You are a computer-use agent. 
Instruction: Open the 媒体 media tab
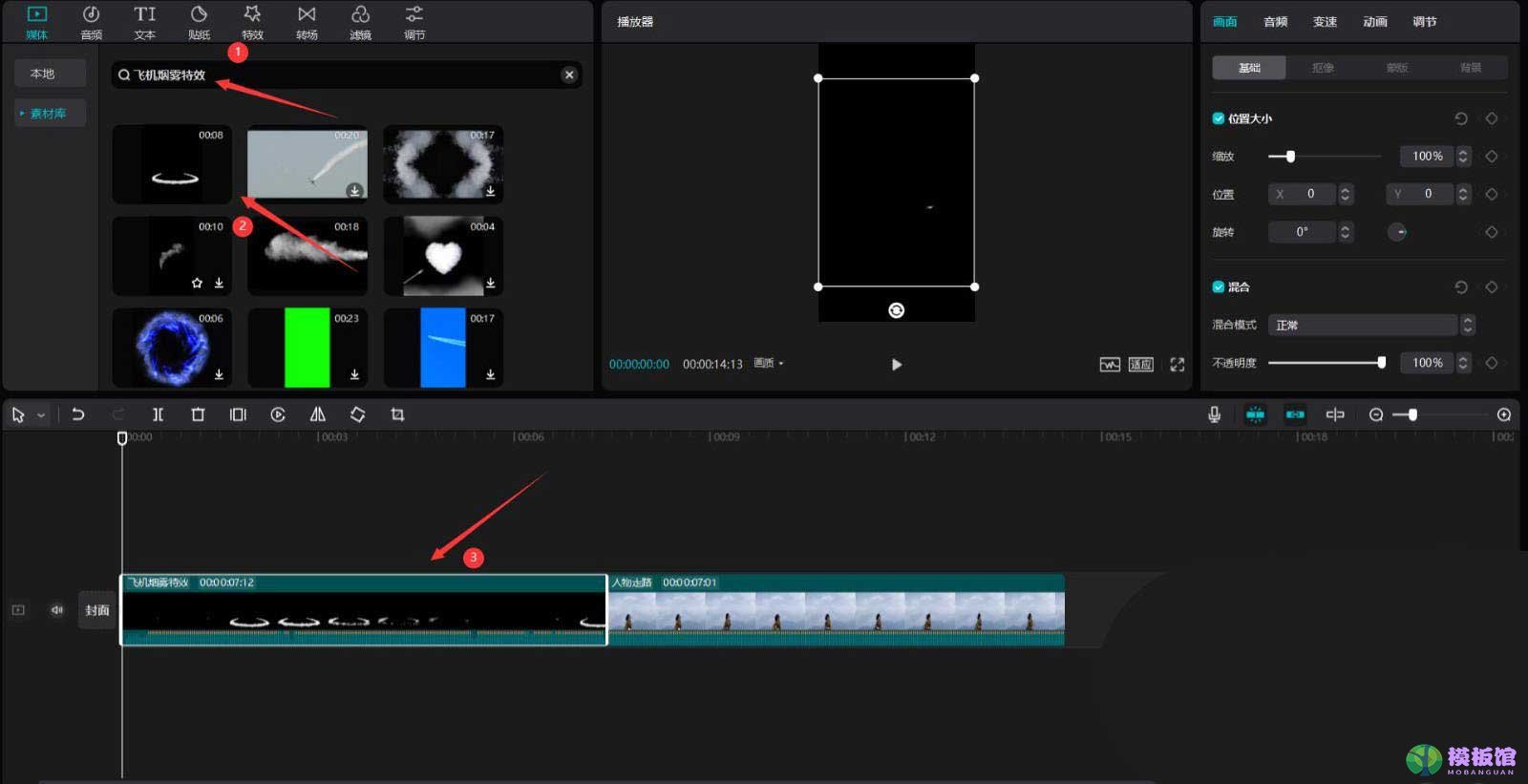coord(36,23)
